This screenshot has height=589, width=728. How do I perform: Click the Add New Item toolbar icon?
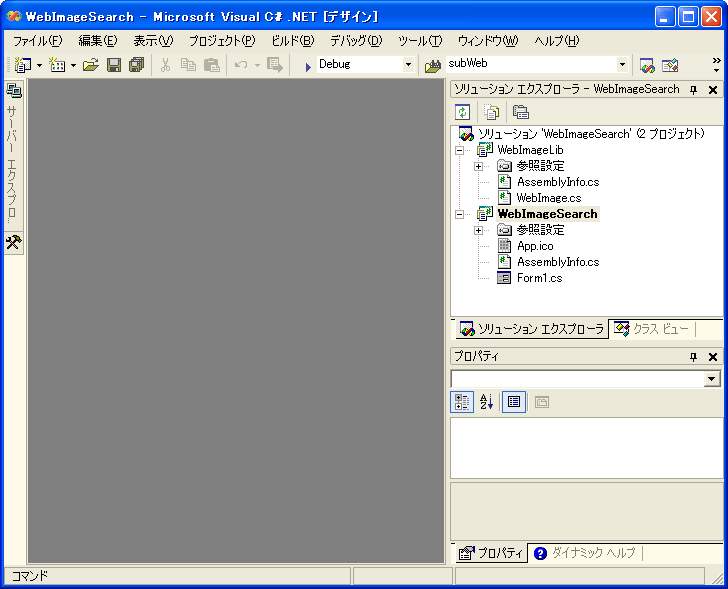point(57,65)
